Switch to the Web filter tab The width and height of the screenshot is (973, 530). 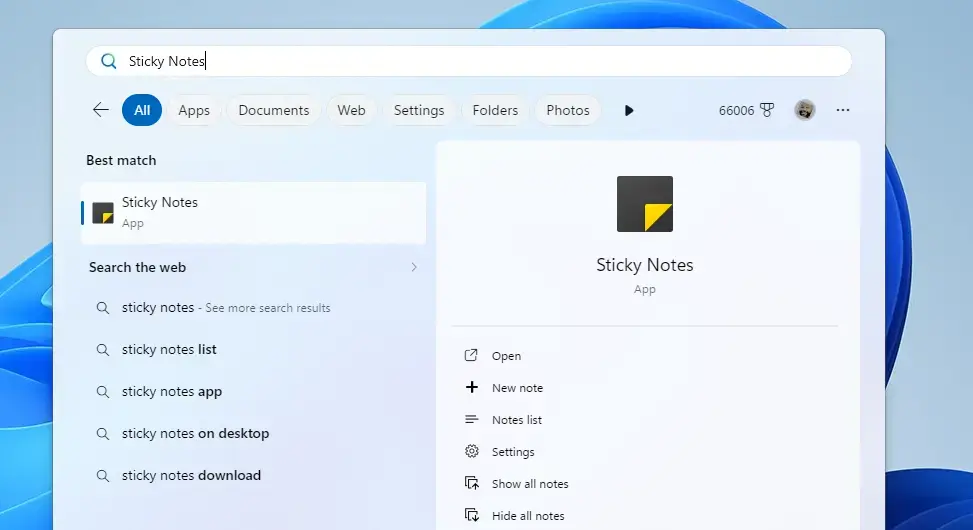click(351, 110)
